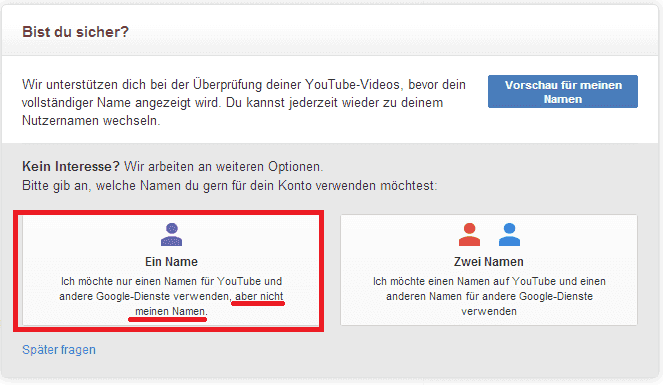The height and width of the screenshot is (385, 663).
Task: Click the underlined 'meinen Namen.' phrase
Action: coord(171,311)
